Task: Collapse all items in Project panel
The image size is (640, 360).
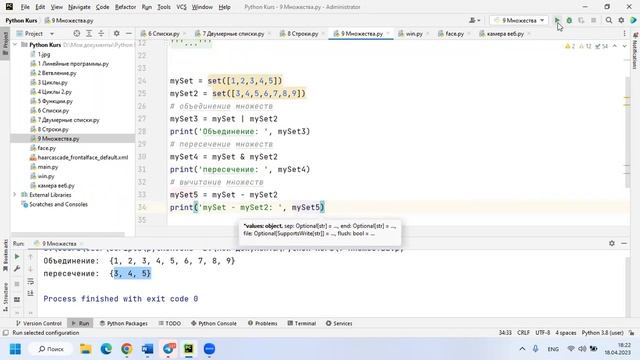Action: pyautogui.click(x=101, y=33)
